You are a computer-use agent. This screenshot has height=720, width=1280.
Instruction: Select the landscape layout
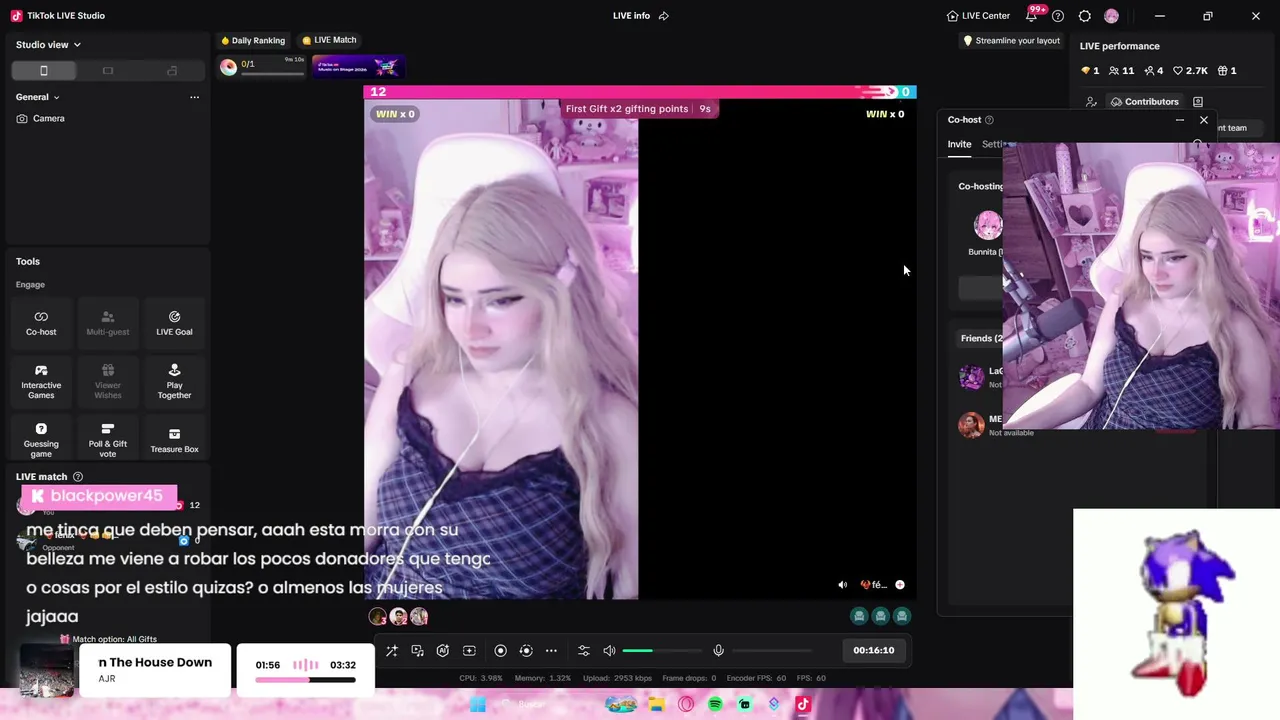pos(108,71)
